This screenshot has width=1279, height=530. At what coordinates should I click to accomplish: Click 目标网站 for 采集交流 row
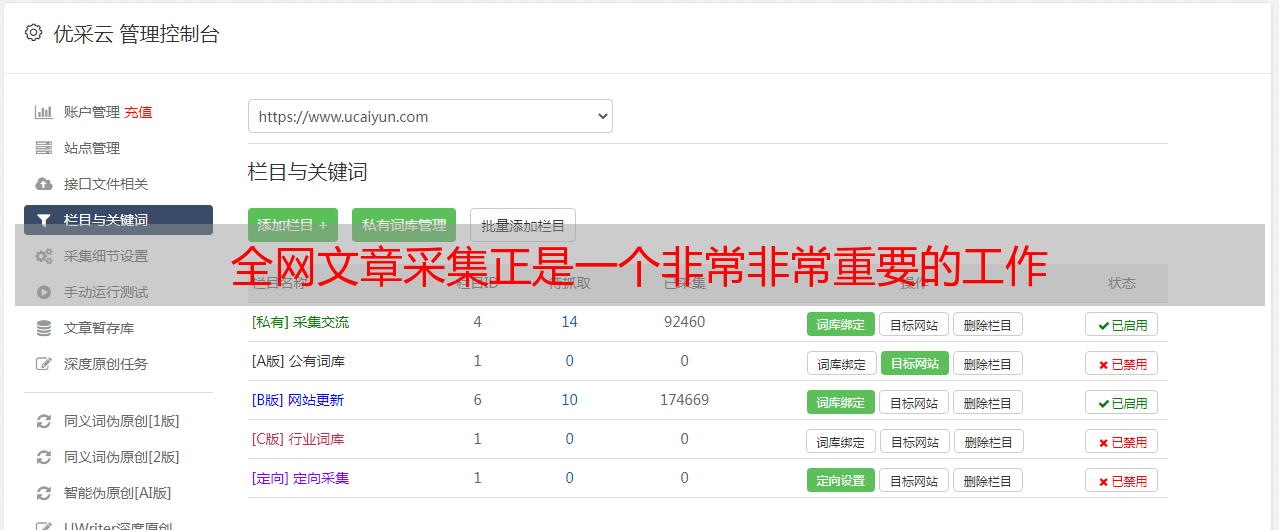click(914, 324)
